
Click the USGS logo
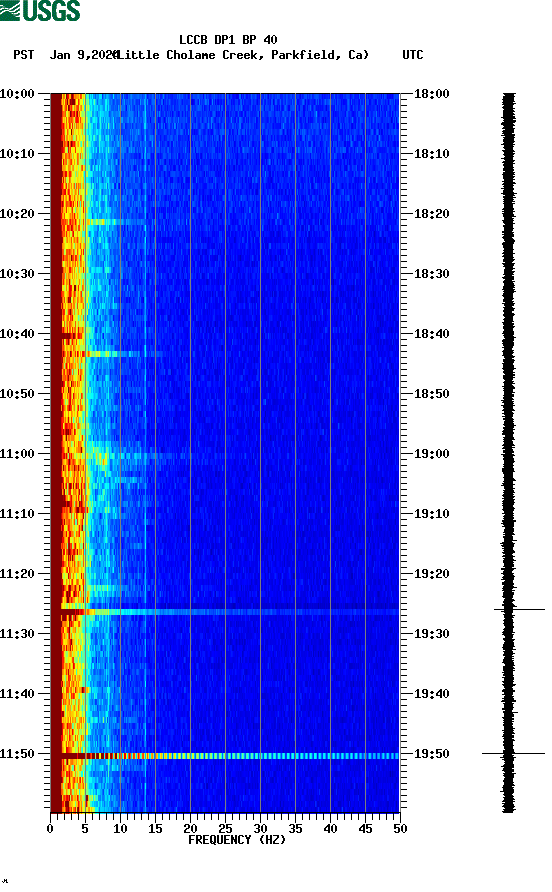pos(40,10)
